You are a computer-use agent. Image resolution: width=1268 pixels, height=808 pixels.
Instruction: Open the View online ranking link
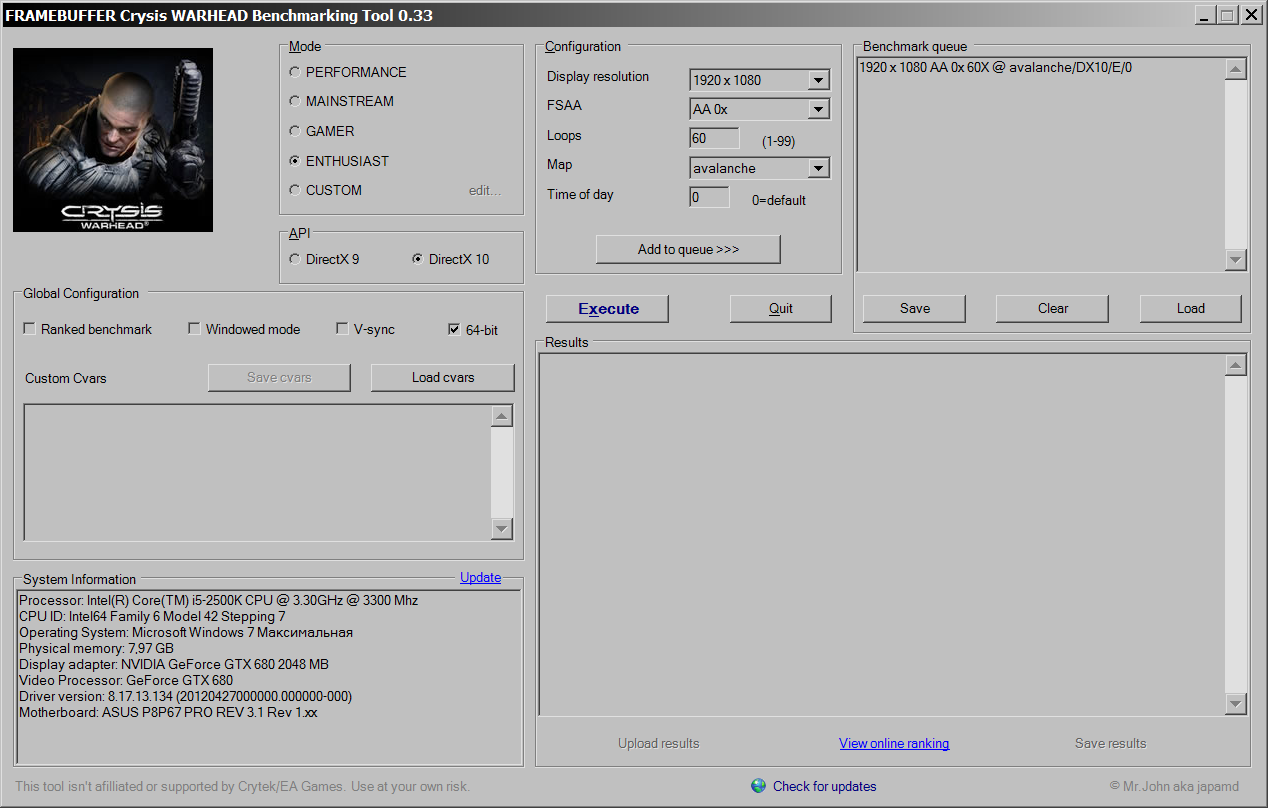[894, 743]
